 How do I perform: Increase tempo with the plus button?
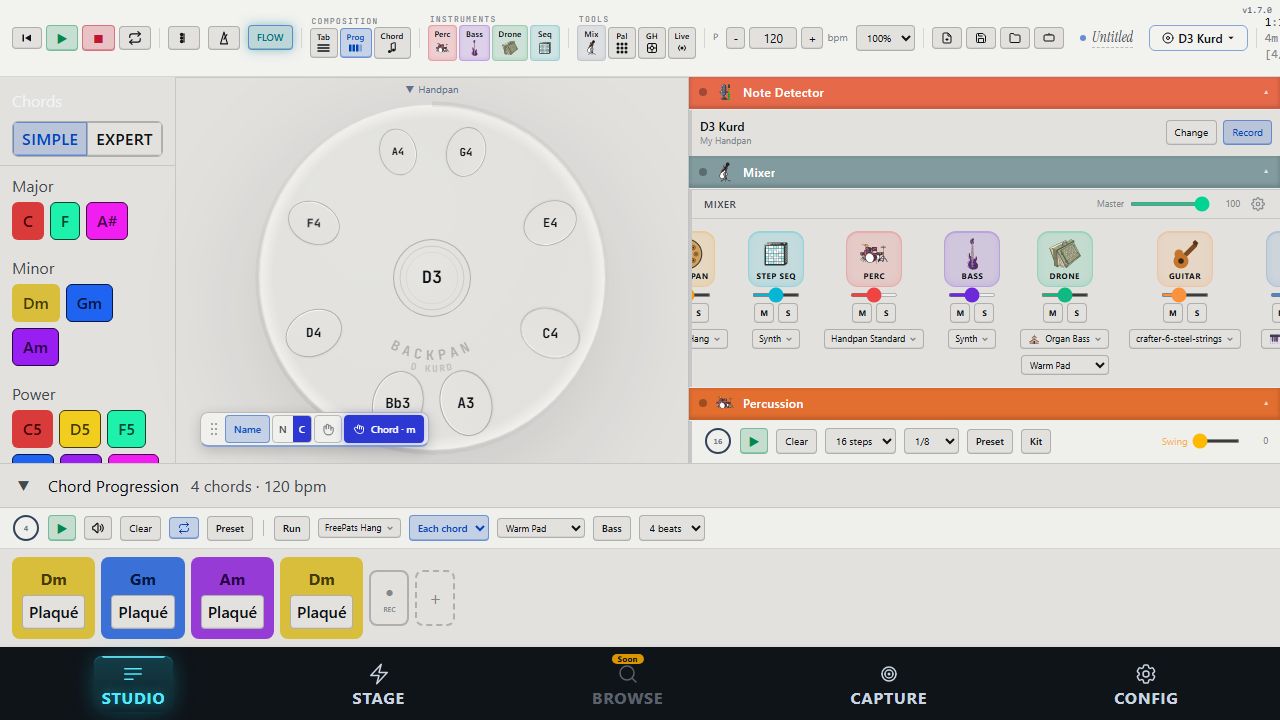812,38
